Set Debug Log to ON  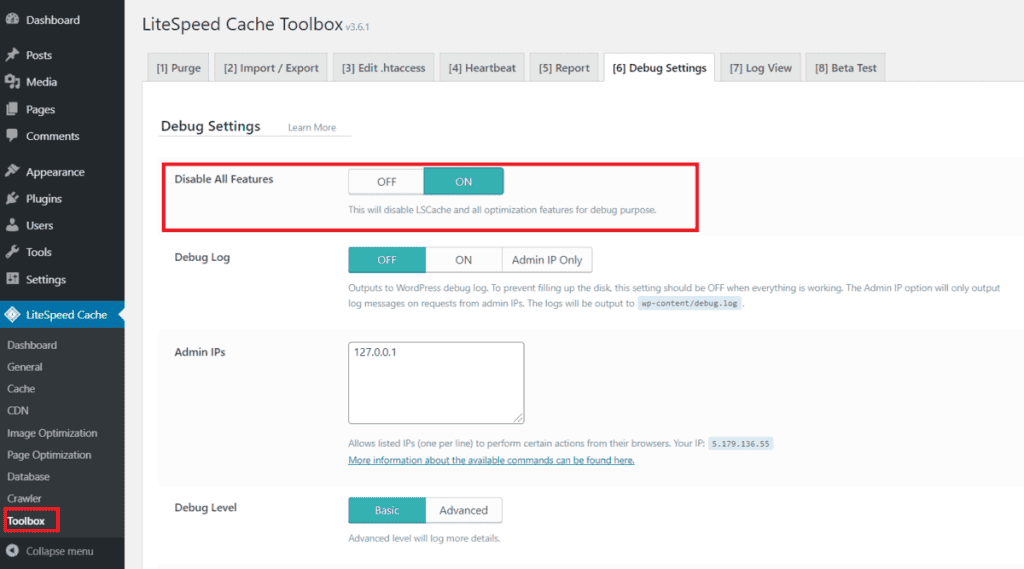tap(463, 260)
